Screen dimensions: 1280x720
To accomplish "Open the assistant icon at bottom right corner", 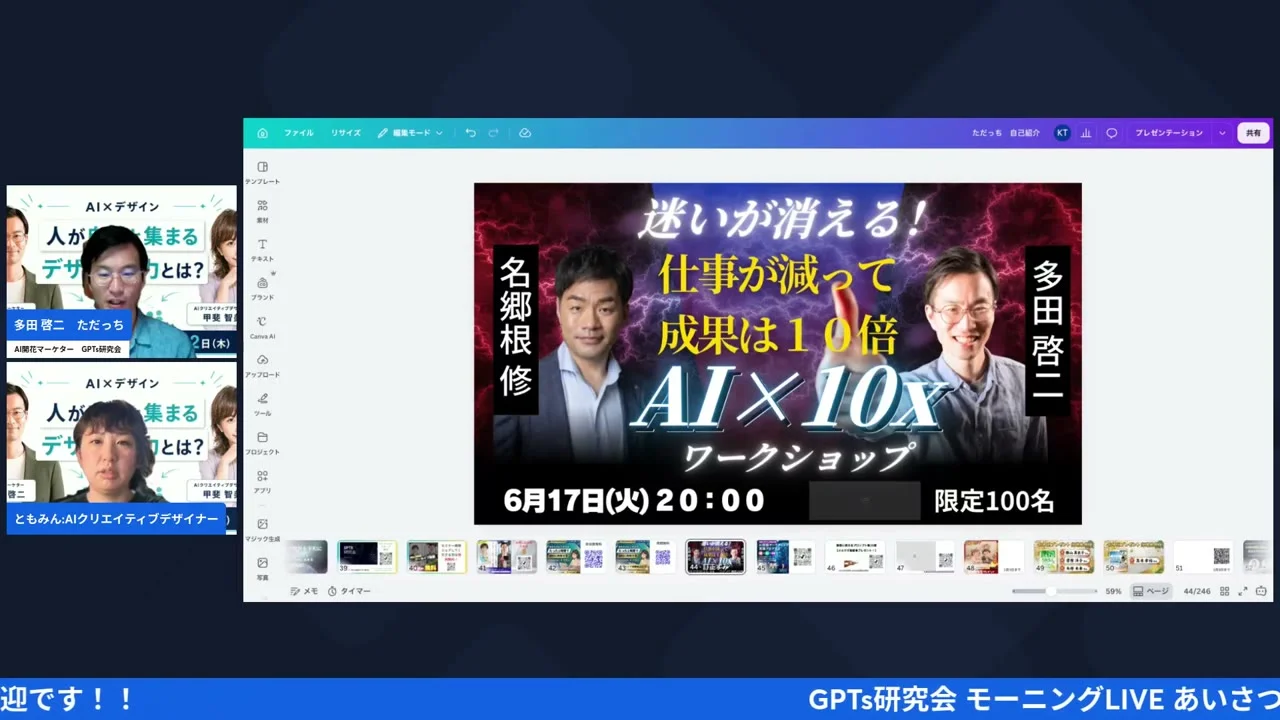I will pyautogui.click(x=1261, y=591).
